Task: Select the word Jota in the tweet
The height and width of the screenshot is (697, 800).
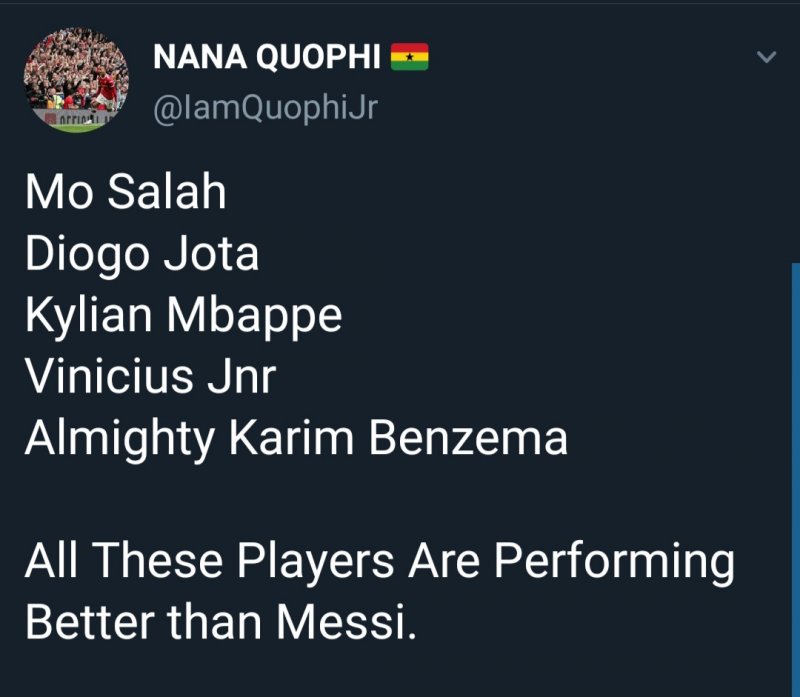Action: coord(211,254)
